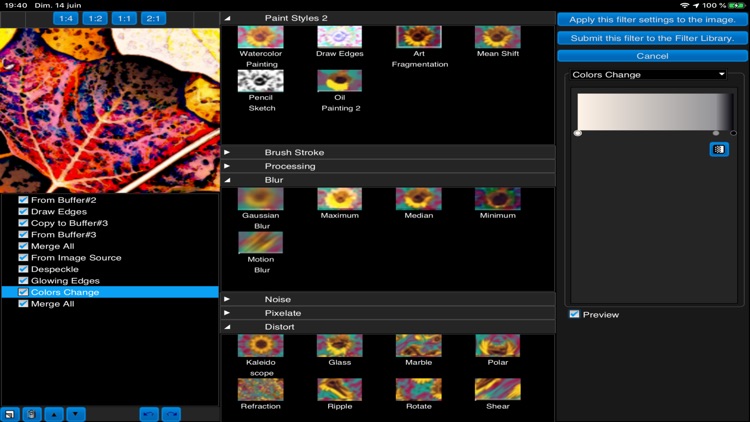Image resolution: width=750 pixels, height=422 pixels.
Task: Expand the Noise section
Action: (228, 299)
